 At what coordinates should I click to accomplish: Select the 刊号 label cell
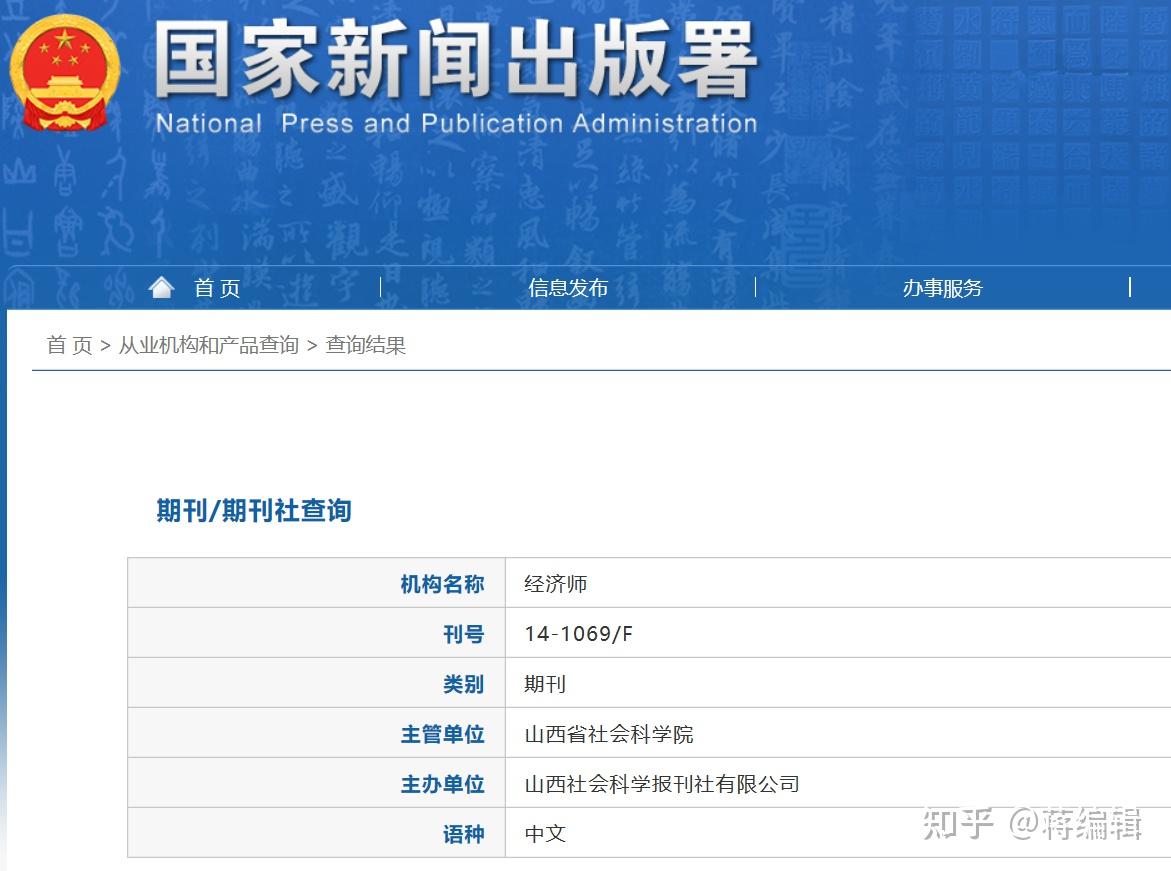pos(317,633)
